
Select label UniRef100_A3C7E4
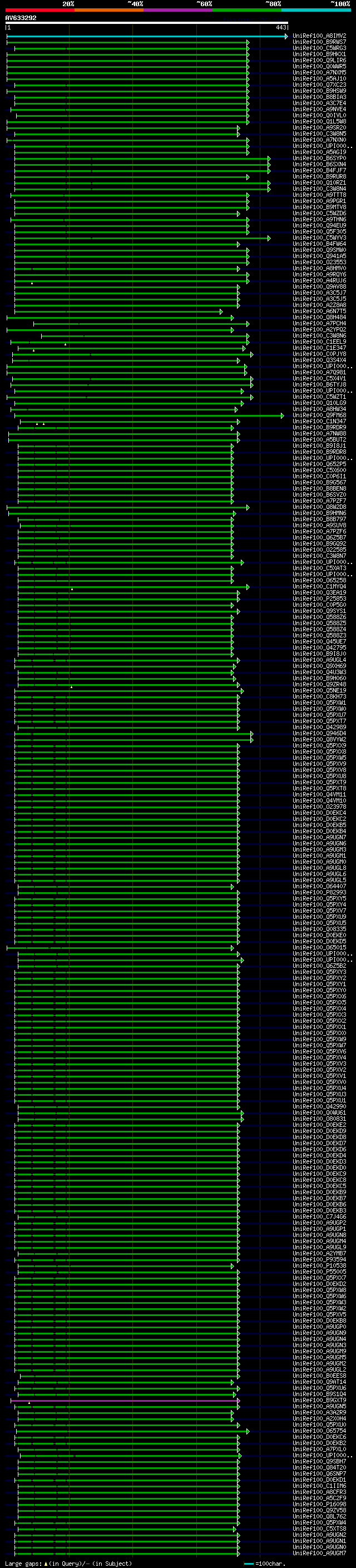319,103
